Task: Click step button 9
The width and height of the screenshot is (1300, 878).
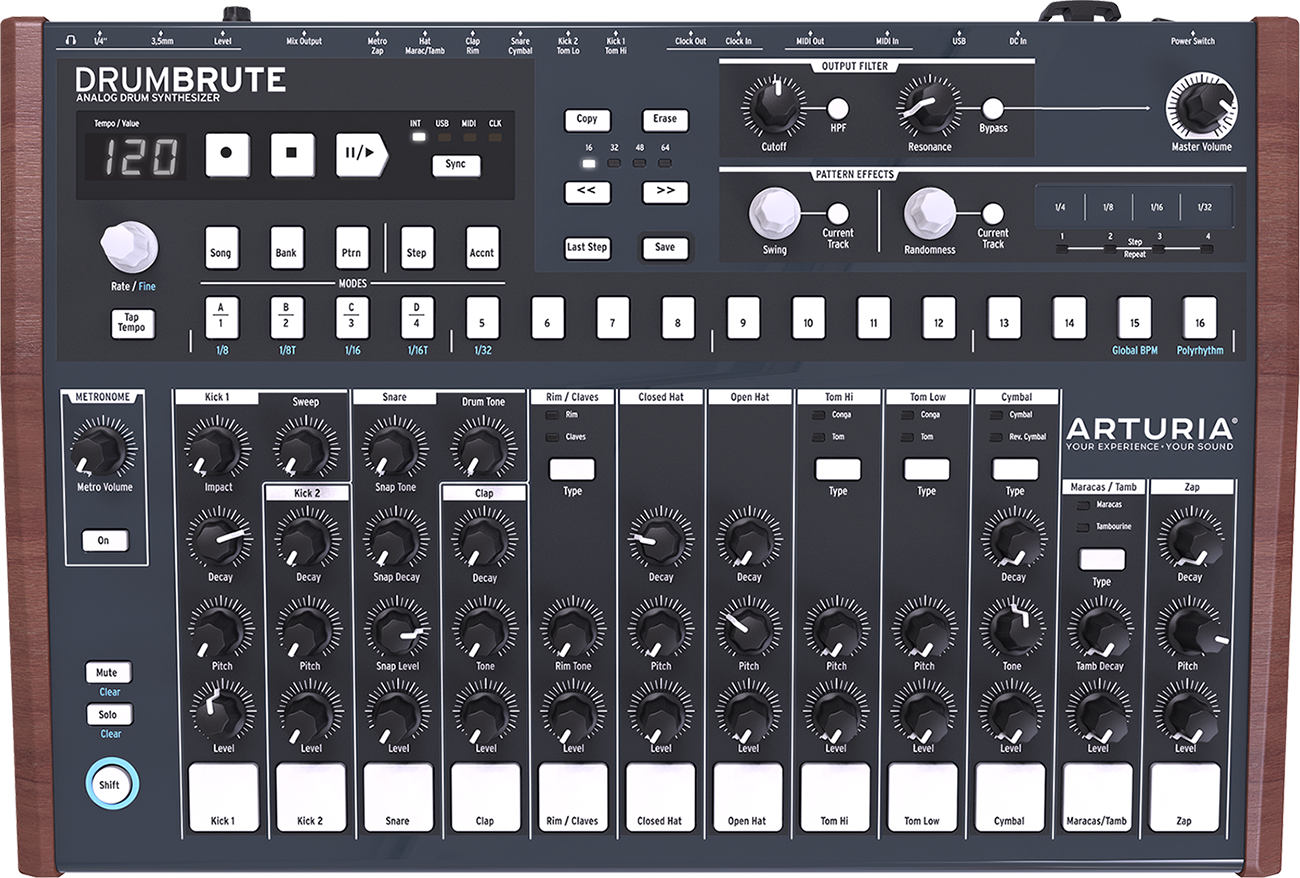Action: coord(743,318)
